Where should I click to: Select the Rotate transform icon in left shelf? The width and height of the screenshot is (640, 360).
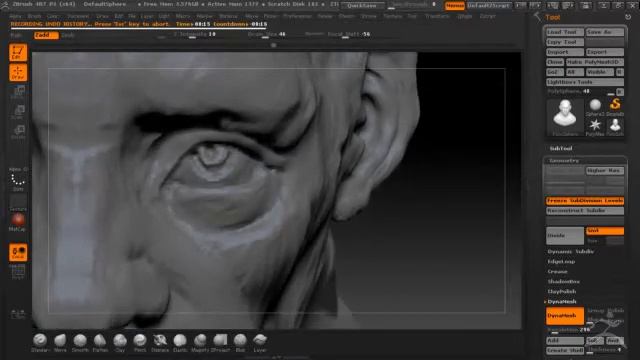point(18,132)
